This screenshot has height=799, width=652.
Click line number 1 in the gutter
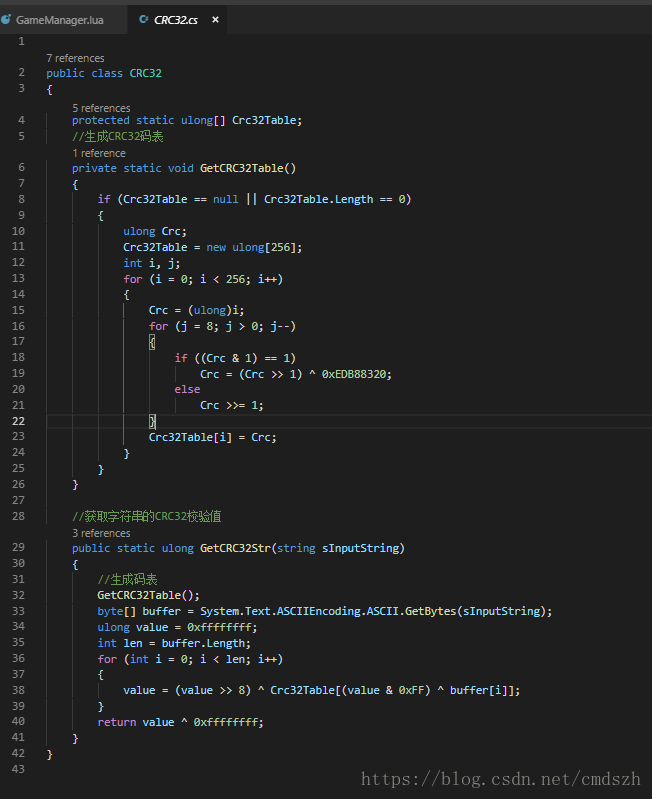tap(21, 41)
